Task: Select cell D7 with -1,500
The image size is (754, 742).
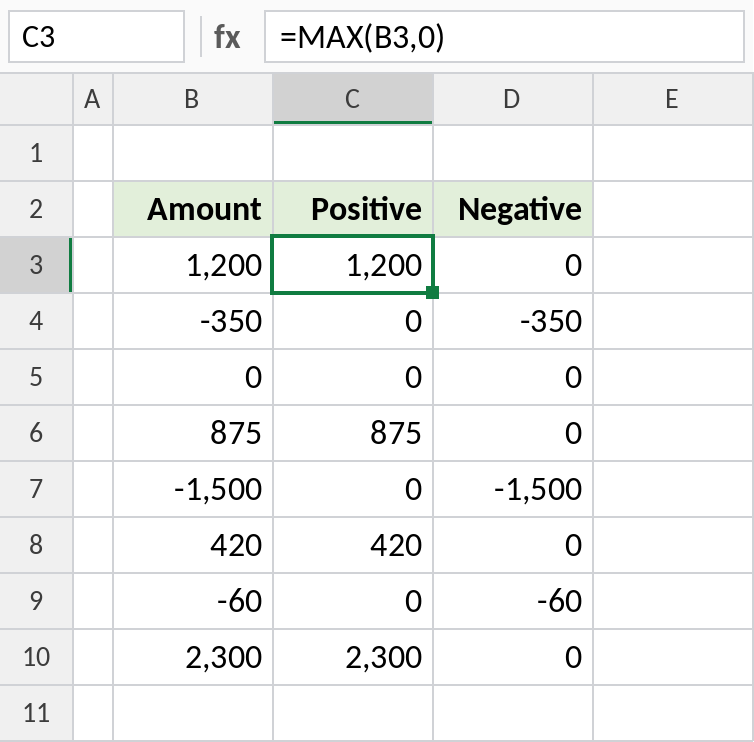Action: coord(513,489)
